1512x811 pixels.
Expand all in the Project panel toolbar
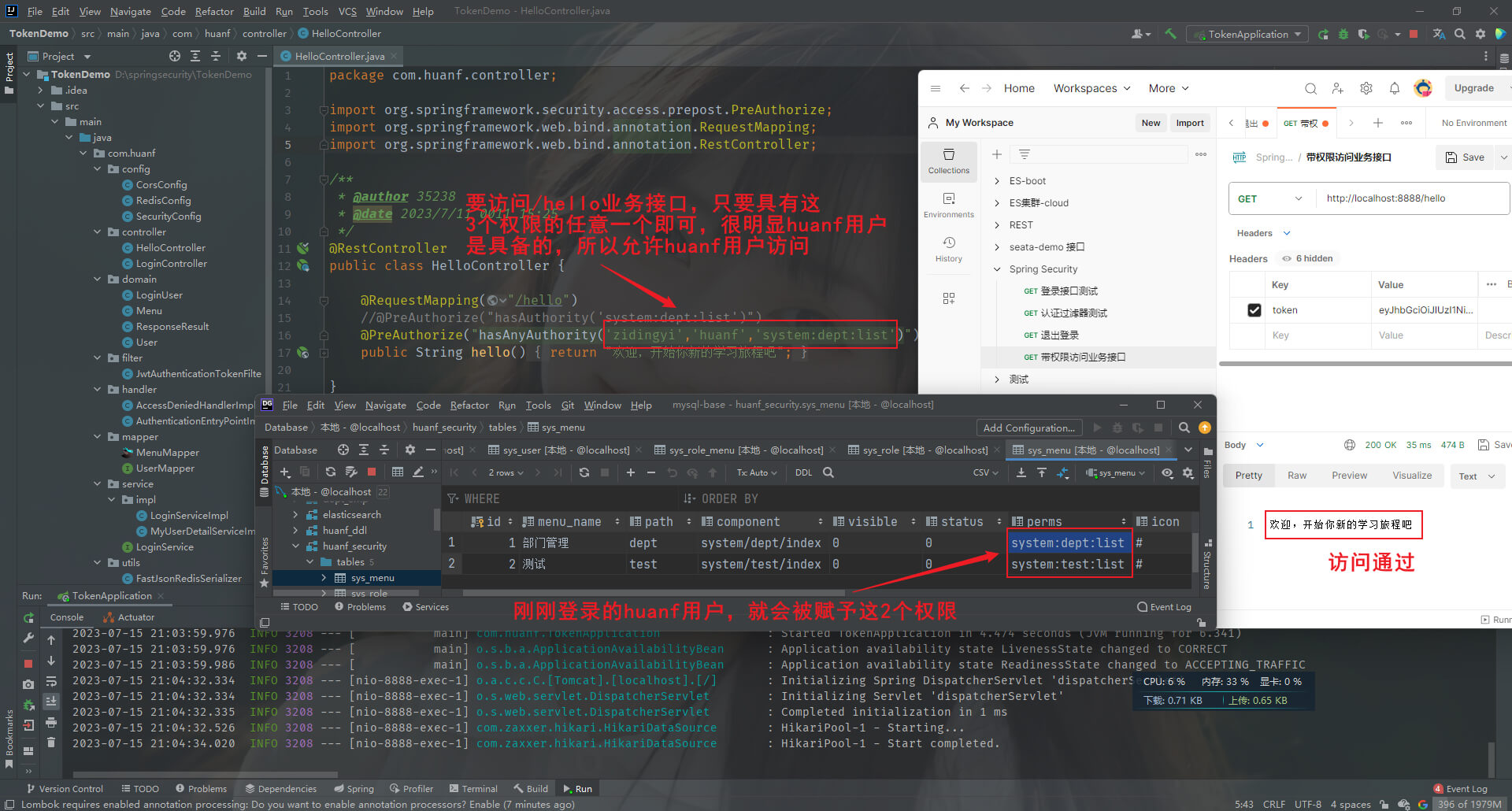tap(195, 56)
